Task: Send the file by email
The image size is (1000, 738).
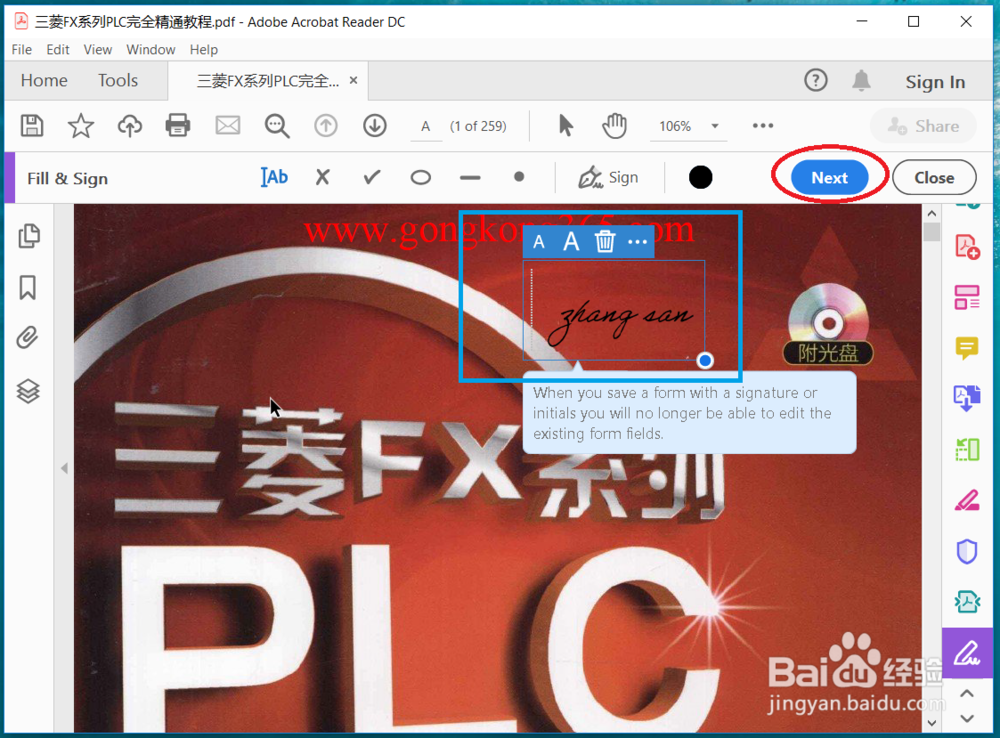Action: (x=228, y=126)
